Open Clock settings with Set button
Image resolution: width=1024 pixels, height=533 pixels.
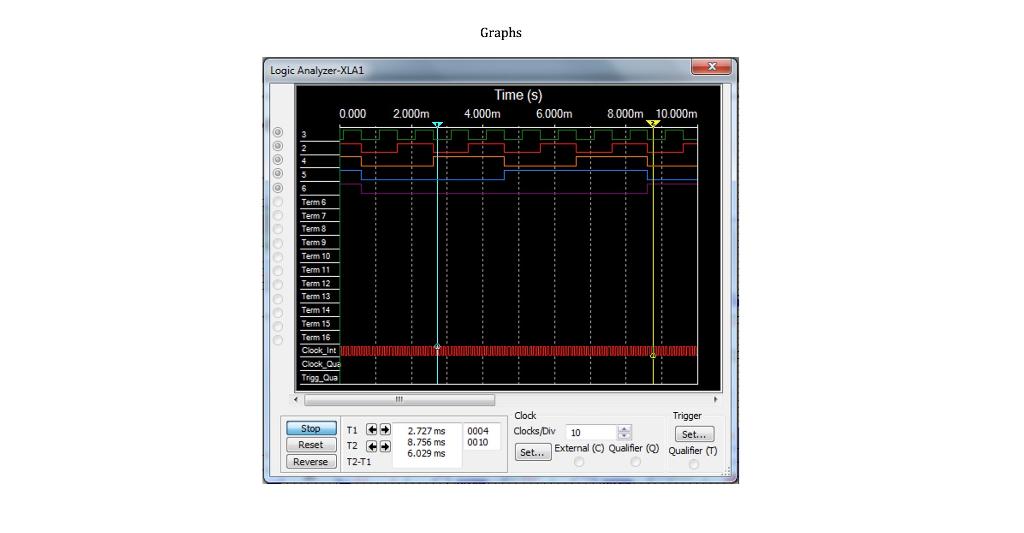(532, 452)
